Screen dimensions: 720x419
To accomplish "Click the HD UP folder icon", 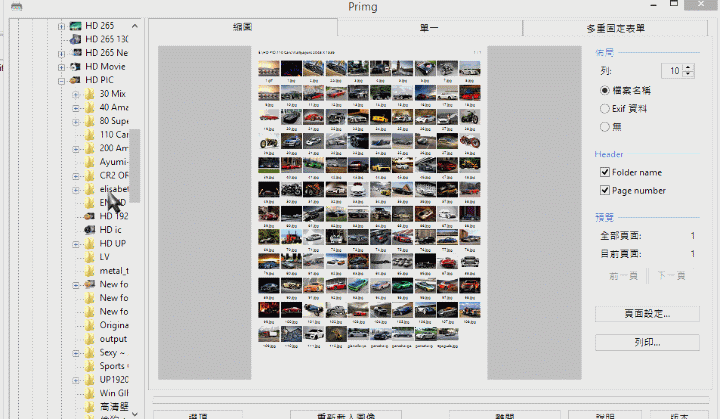I will [x=90, y=243].
